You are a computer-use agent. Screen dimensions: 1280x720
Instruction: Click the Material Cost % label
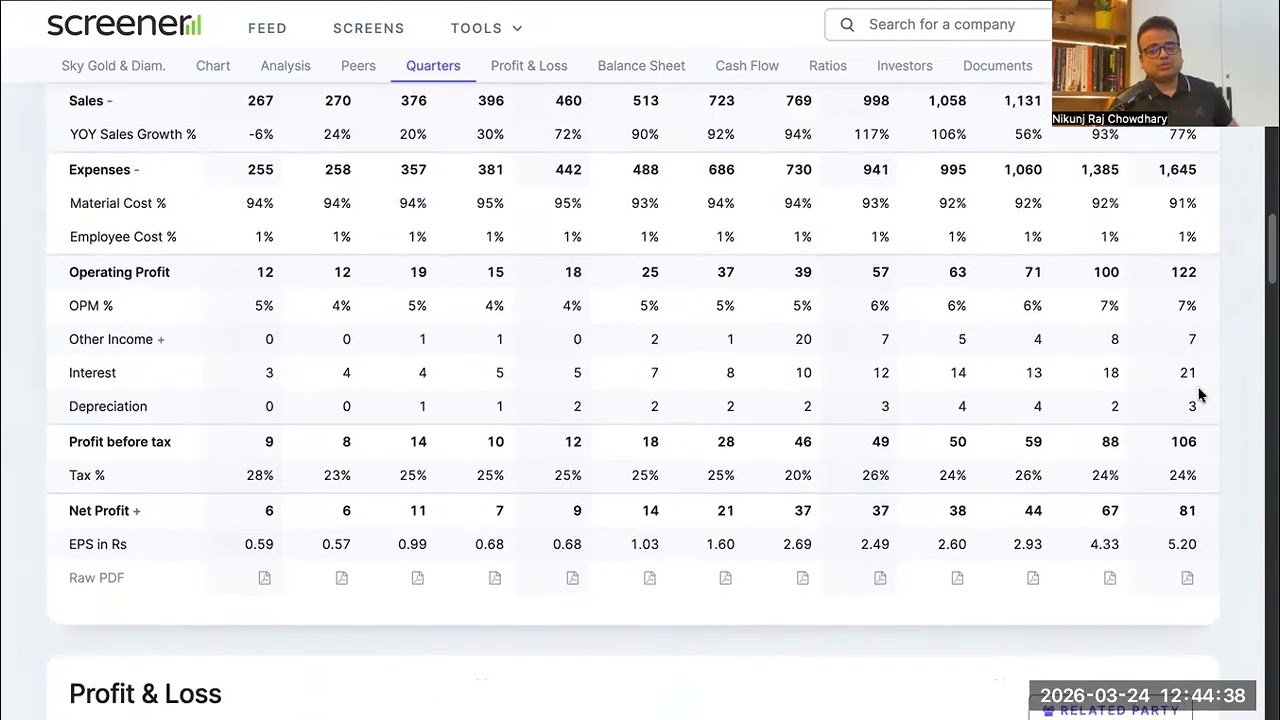118,203
